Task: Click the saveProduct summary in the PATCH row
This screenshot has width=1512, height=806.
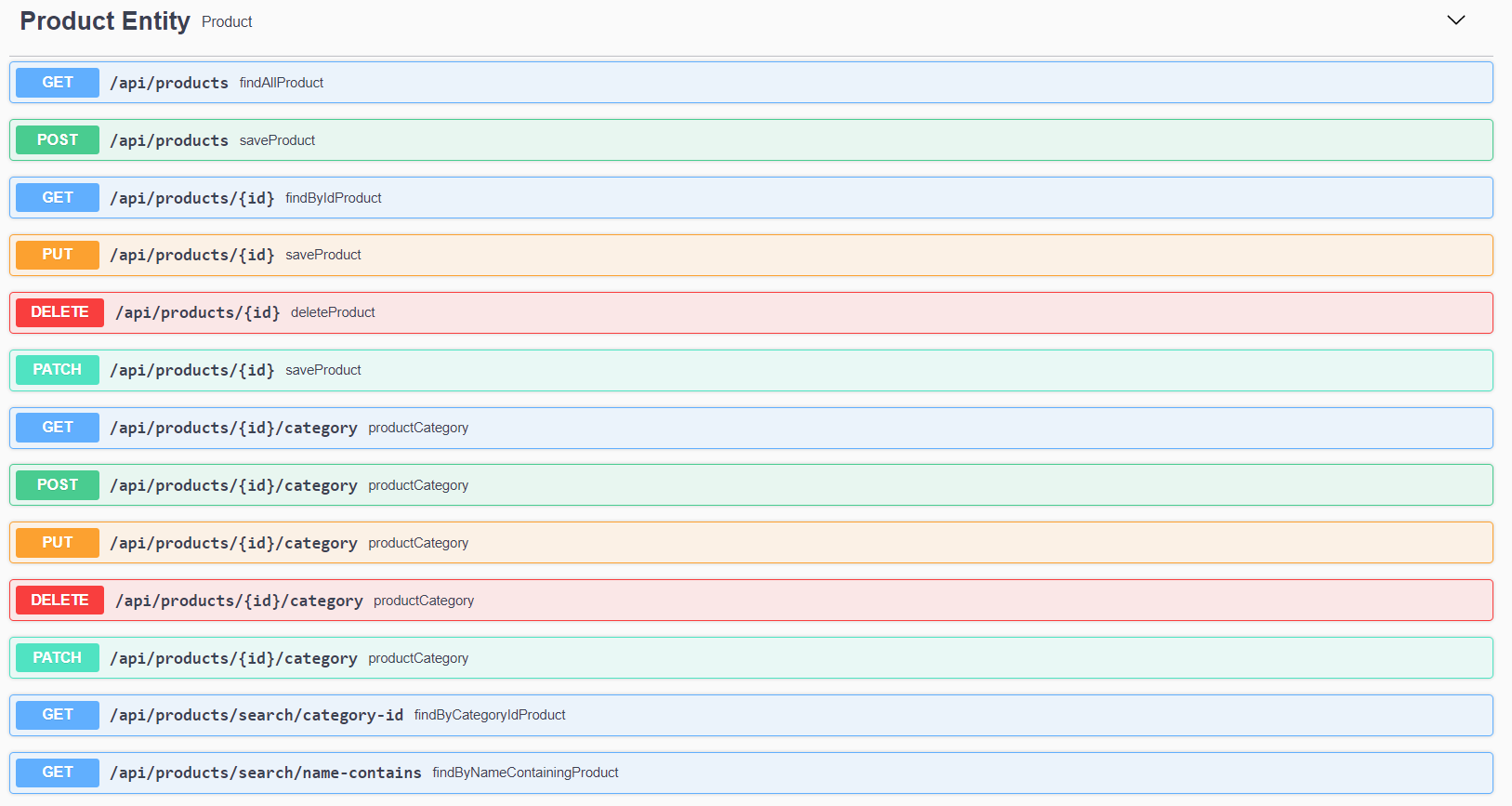Action: (323, 370)
